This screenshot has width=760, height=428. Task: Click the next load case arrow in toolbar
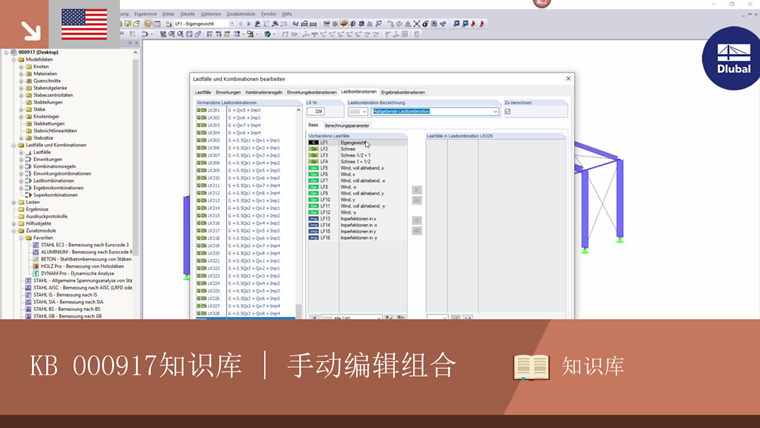click(249, 24)
